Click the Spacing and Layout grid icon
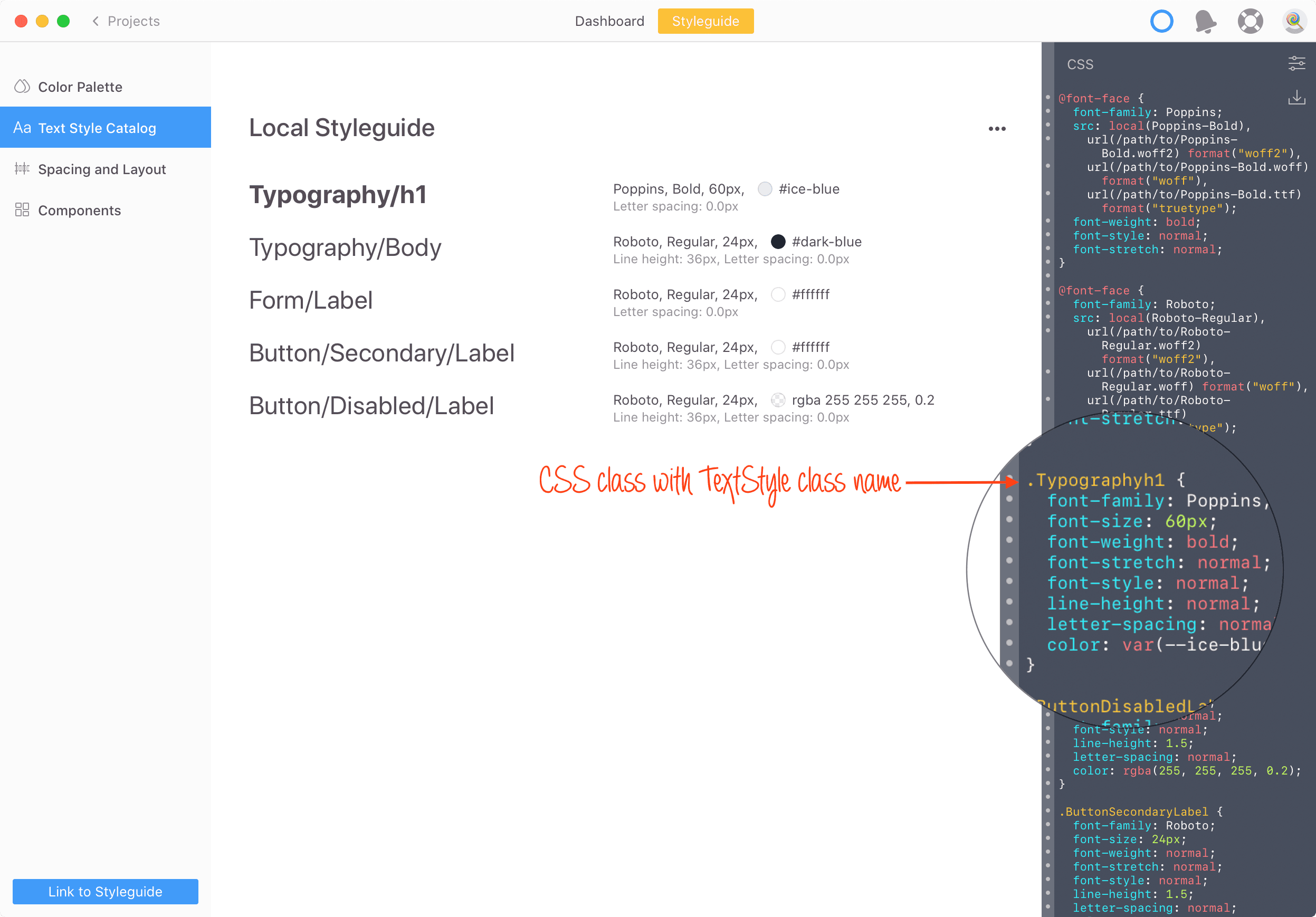Screen dimensions: 1316x917 22,168
